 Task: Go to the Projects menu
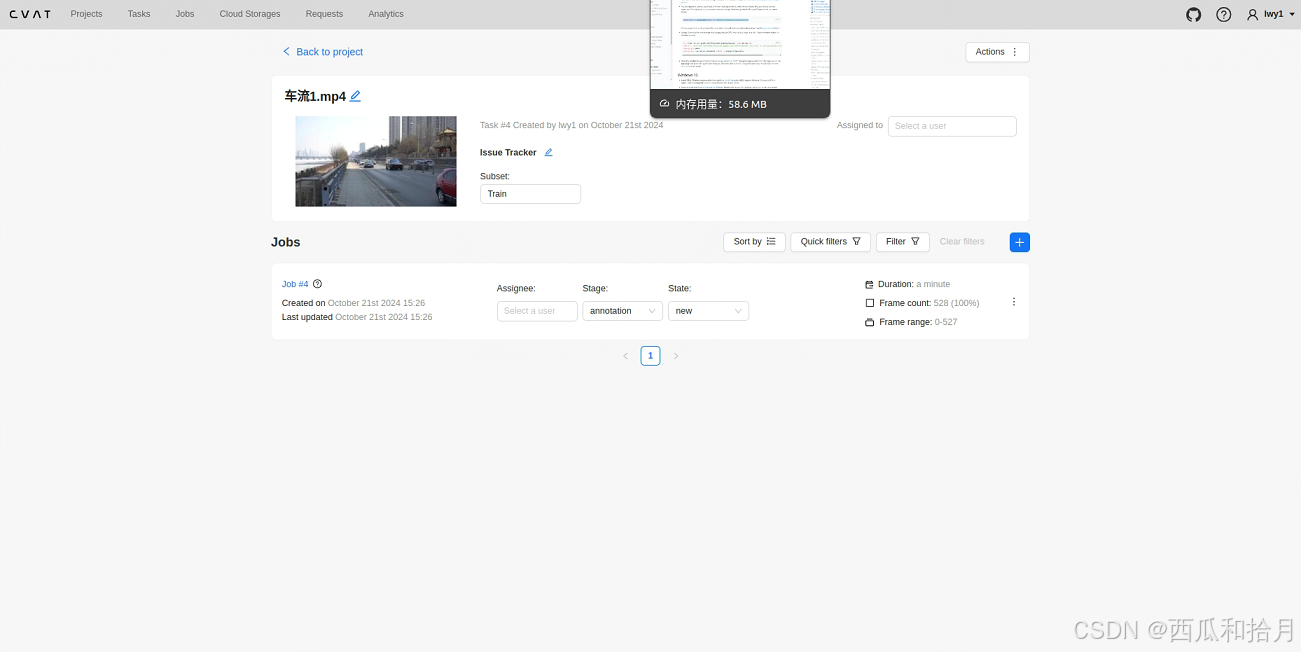[86, 14]
